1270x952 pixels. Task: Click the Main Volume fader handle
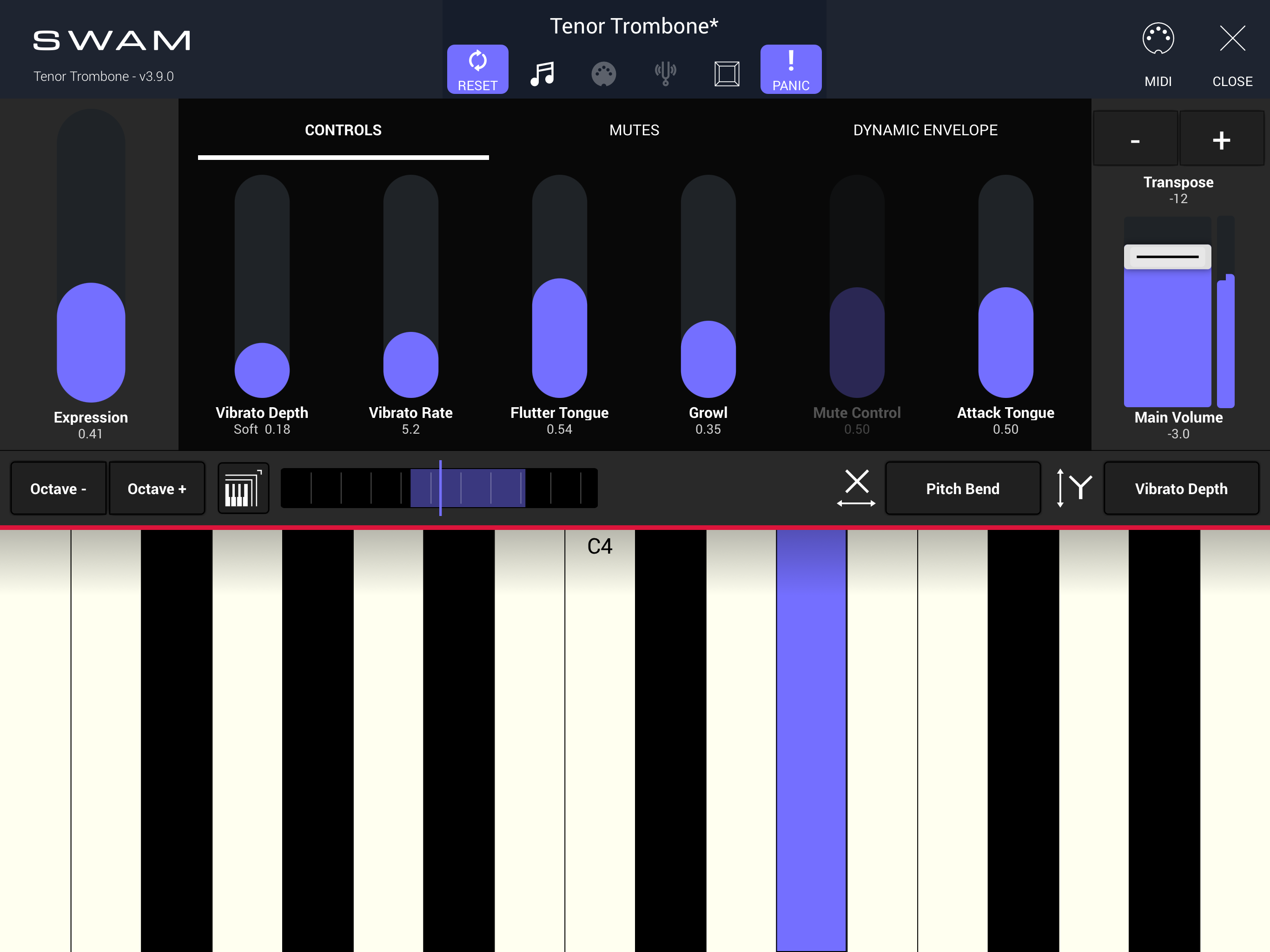1167,257
